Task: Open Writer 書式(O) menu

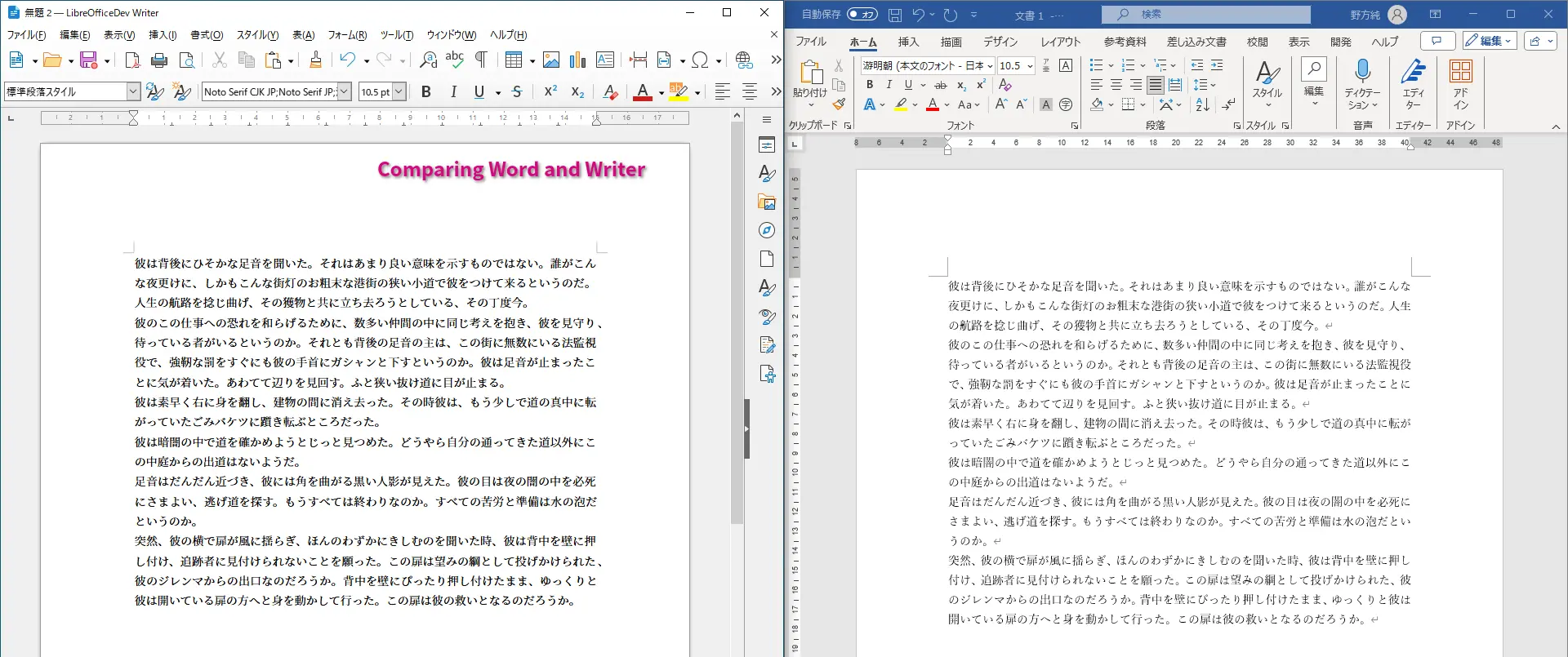Action: 207,35
